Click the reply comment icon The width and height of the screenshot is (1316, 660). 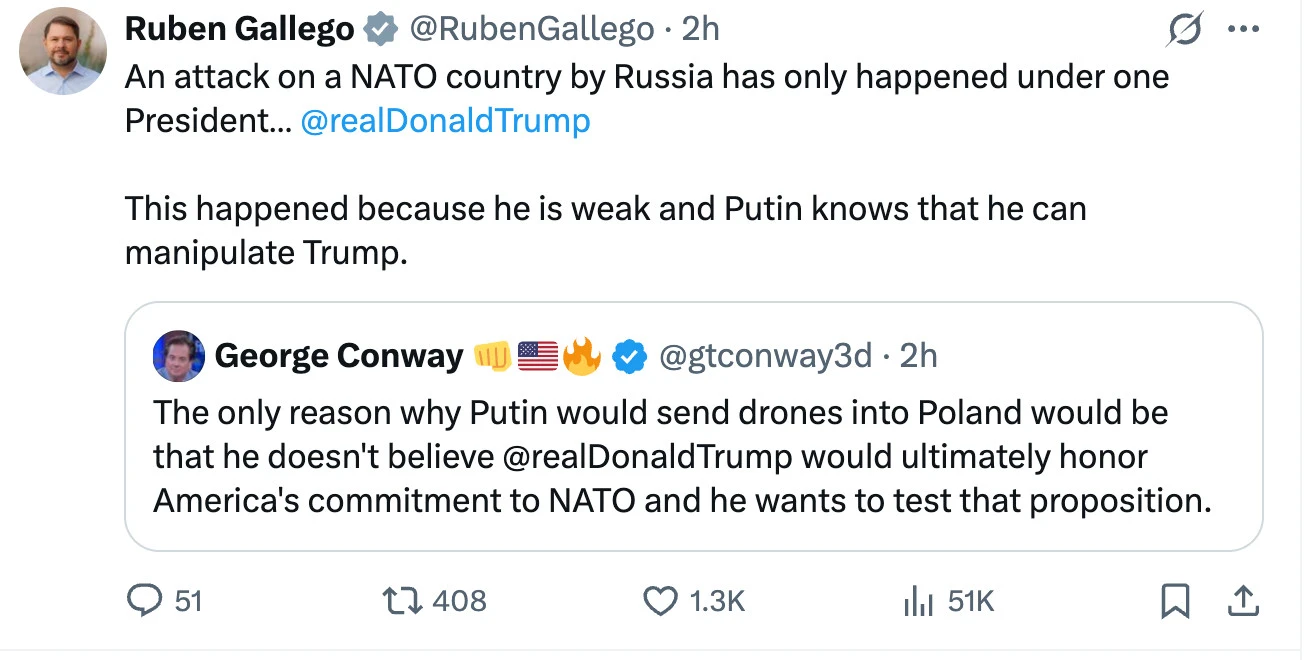[x=145, y=600]
